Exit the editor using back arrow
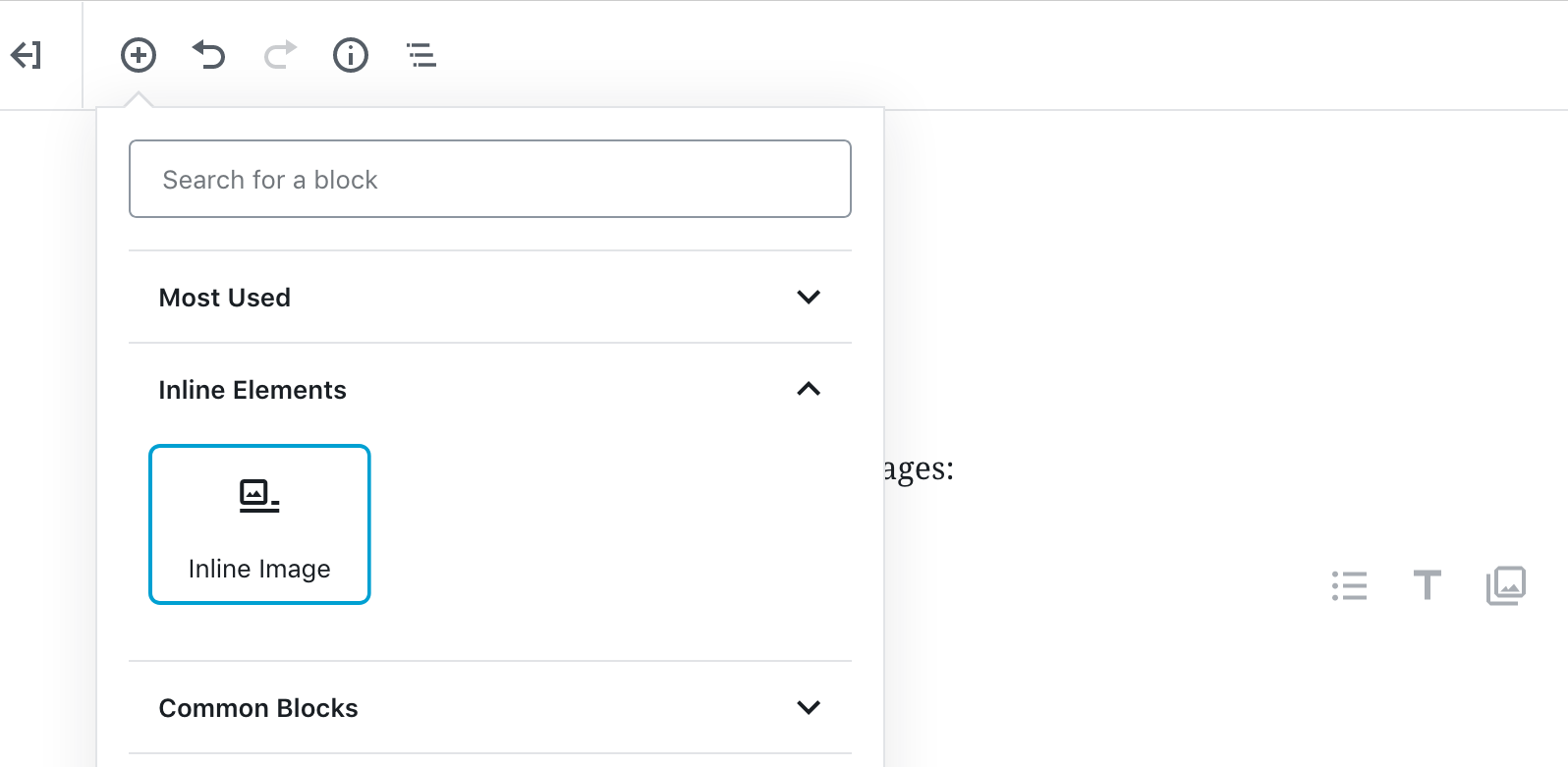 pyautogui.click(x=27, y=55)
